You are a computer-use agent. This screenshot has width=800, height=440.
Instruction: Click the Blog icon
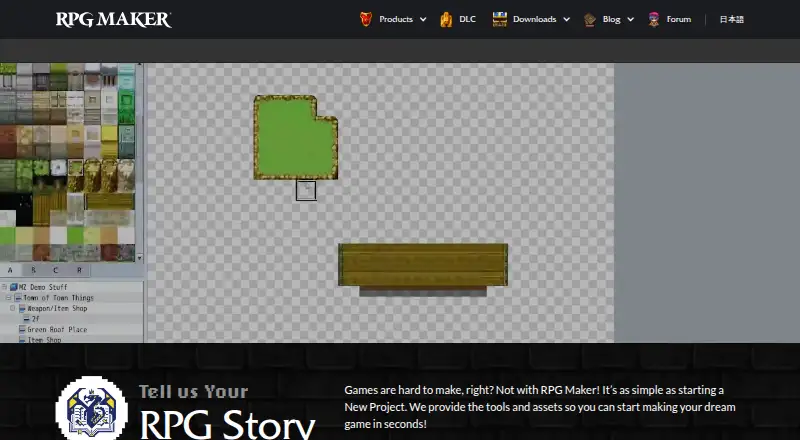[x=590, y=19]
